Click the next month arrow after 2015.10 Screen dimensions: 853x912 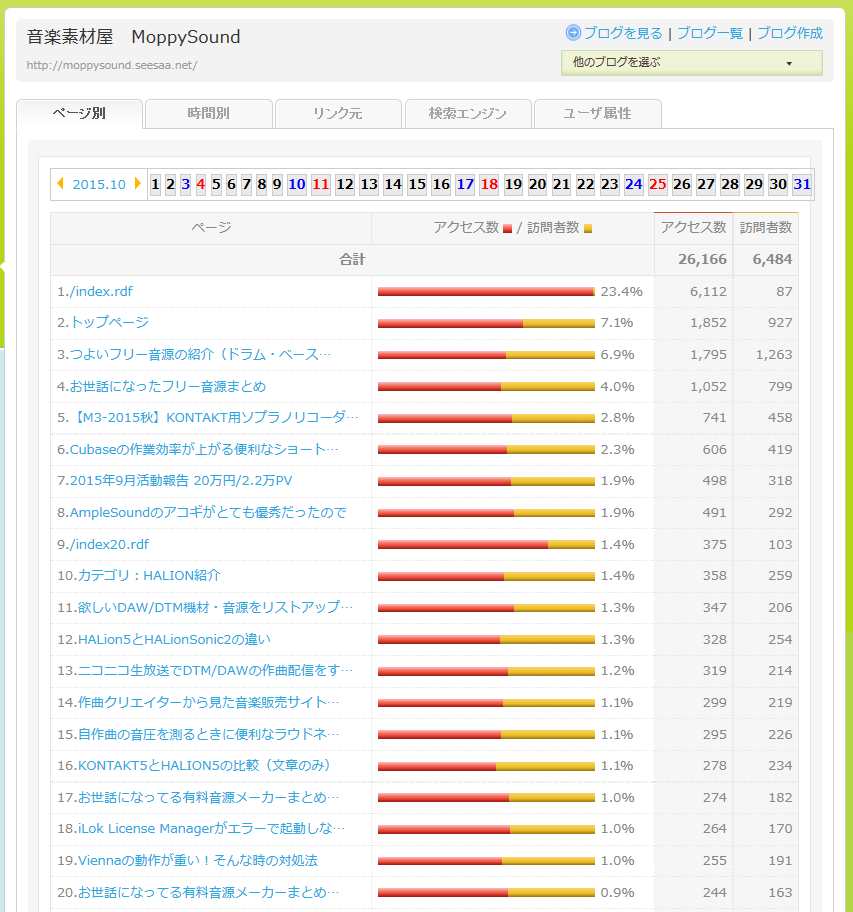coord(138,184)
